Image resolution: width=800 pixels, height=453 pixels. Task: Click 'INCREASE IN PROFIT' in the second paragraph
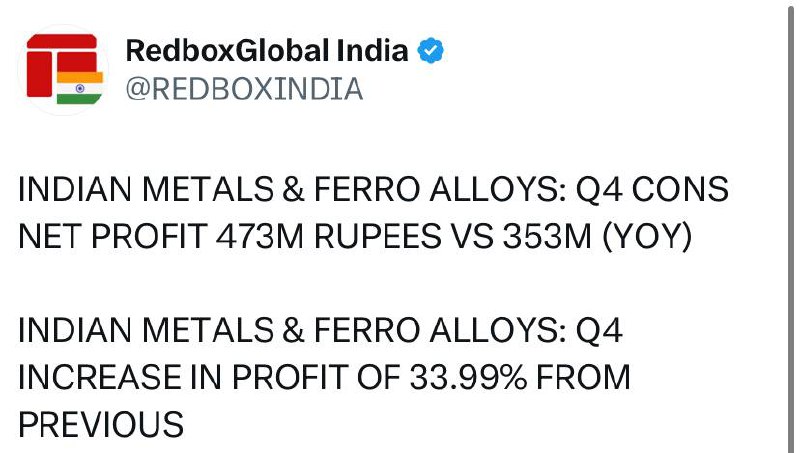click(x=183, y=378)
